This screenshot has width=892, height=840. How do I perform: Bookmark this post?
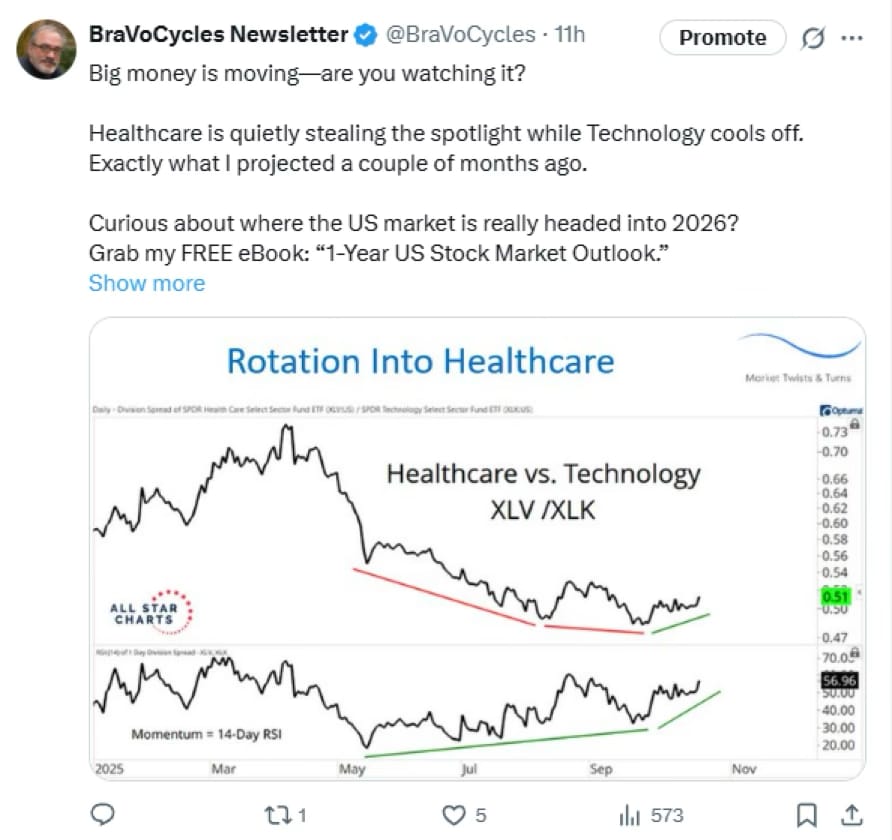pos(807,815)
